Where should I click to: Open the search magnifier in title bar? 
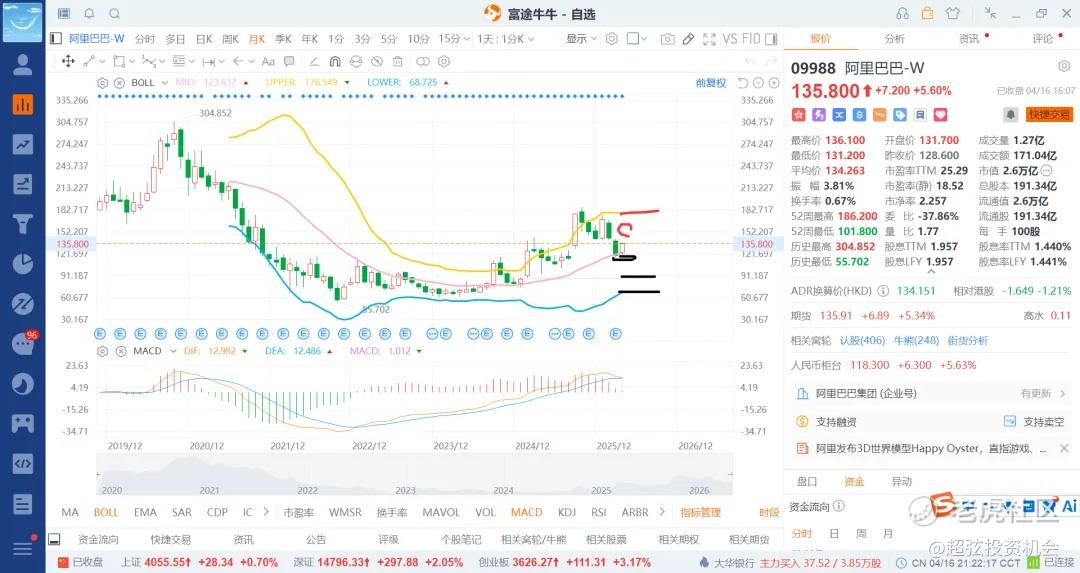tap(114, 14)
